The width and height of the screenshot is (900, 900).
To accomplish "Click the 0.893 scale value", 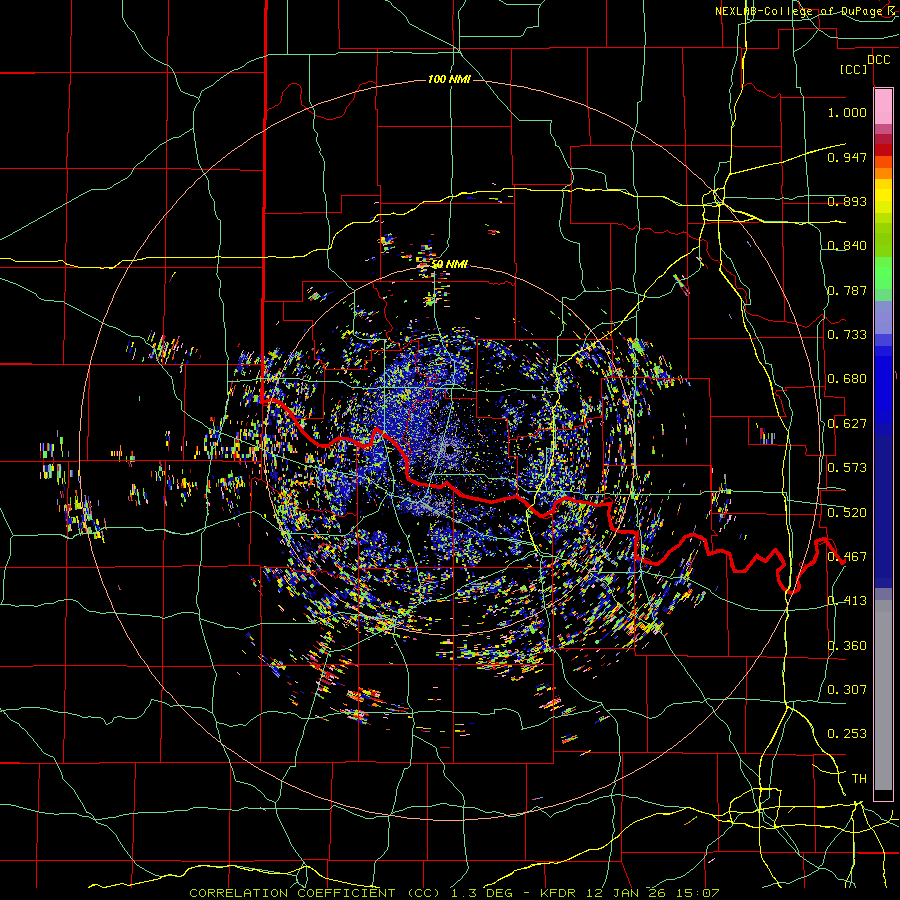I will [x=847, y=201].
